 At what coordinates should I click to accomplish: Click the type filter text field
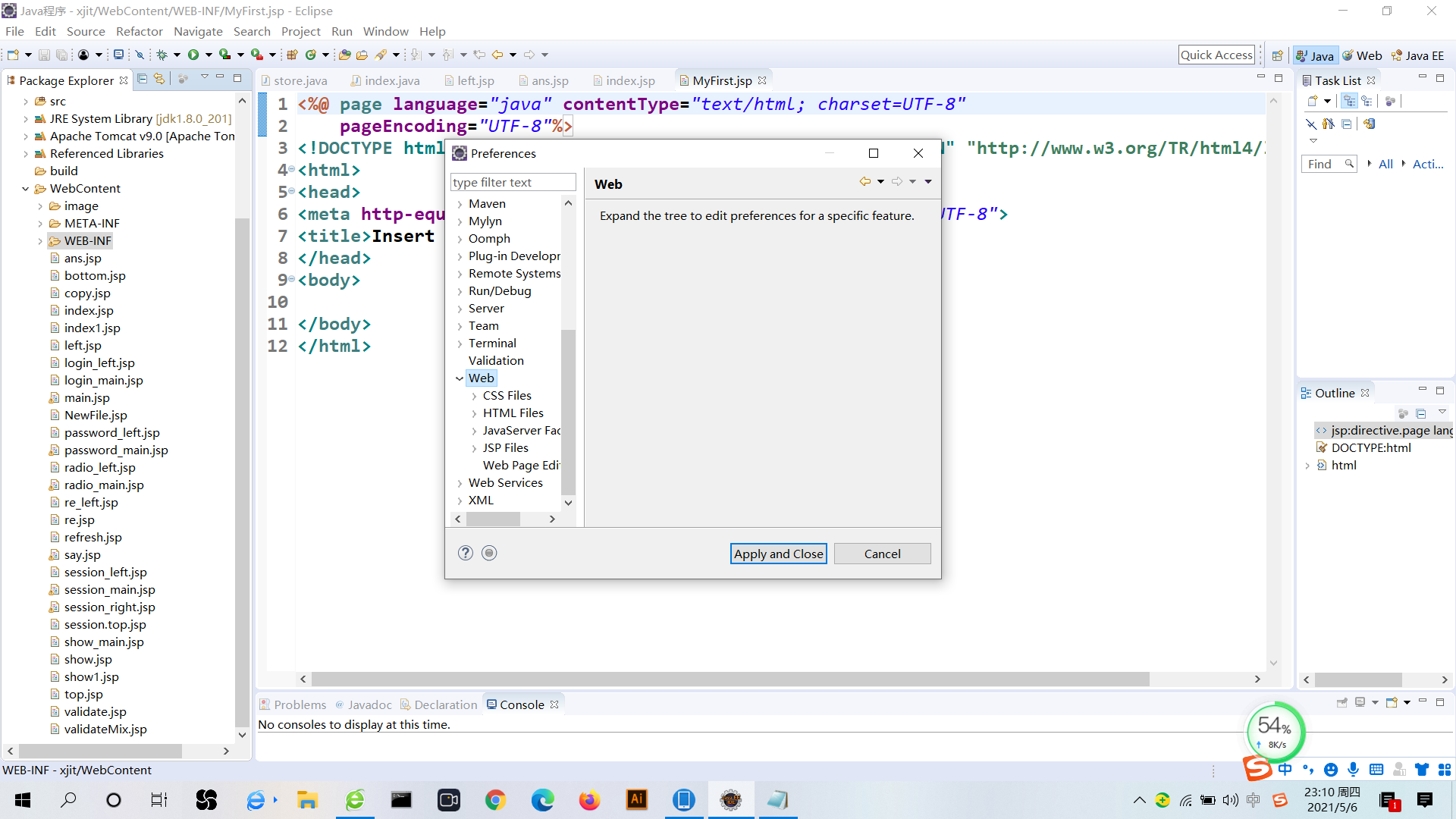513,182
